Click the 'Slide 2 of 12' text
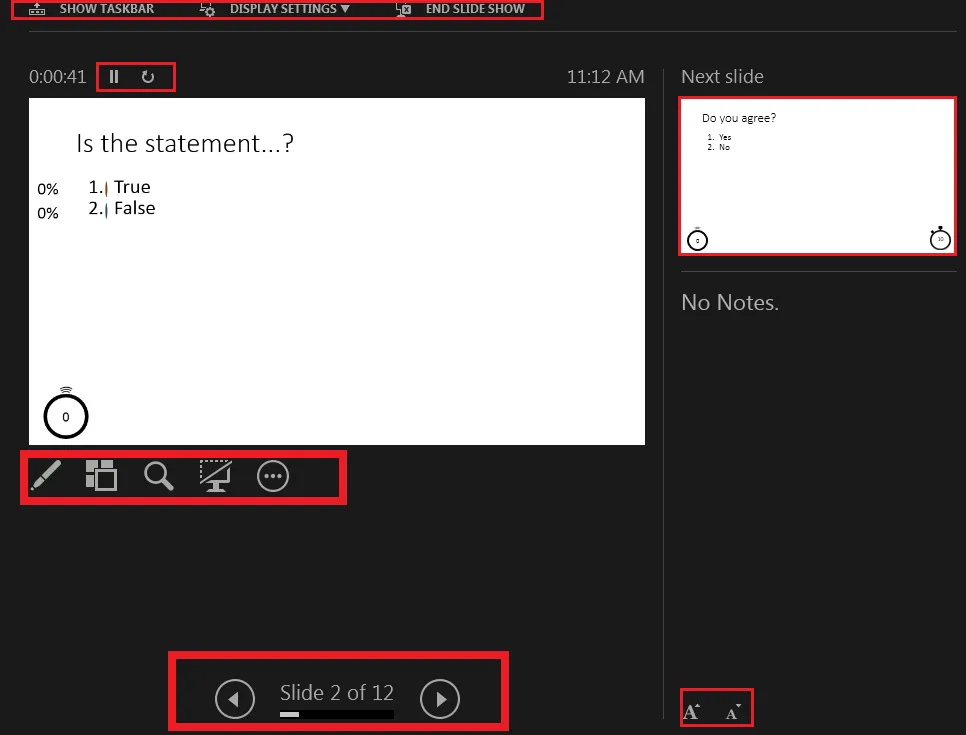 (x=336, y=692)
